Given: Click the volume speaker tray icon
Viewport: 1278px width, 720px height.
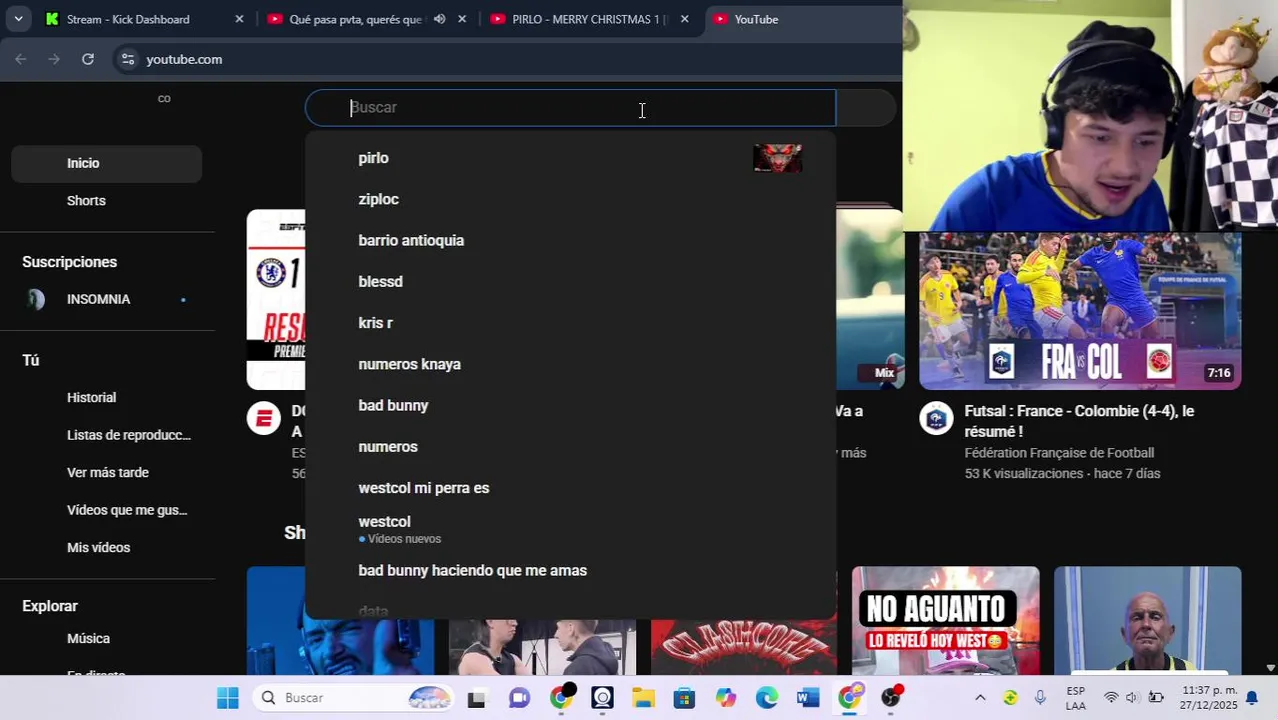Looking at the screenshot, I should (1132, 698).
